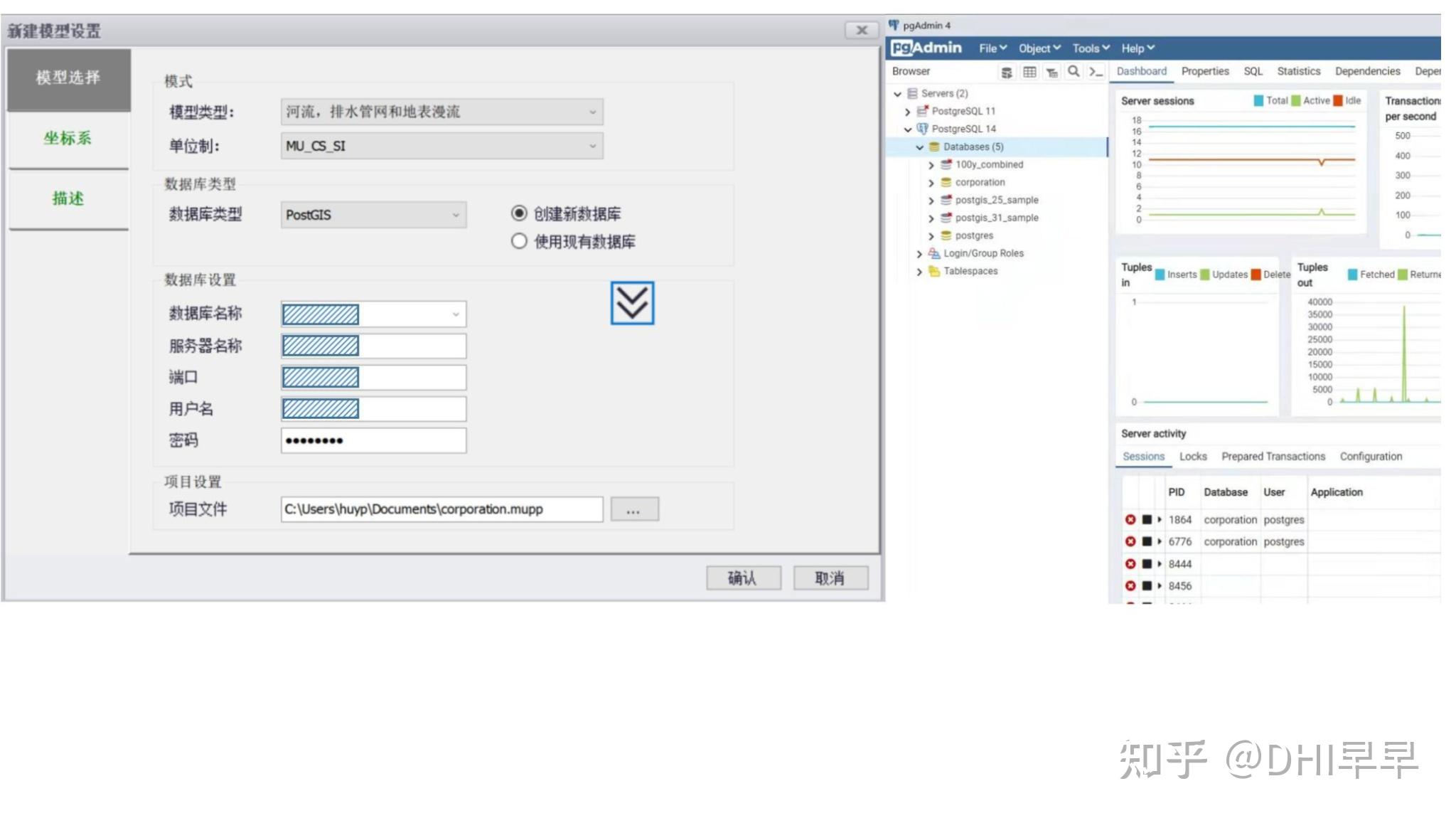Select the 创建新数据库 radio button

click(519, 213)
